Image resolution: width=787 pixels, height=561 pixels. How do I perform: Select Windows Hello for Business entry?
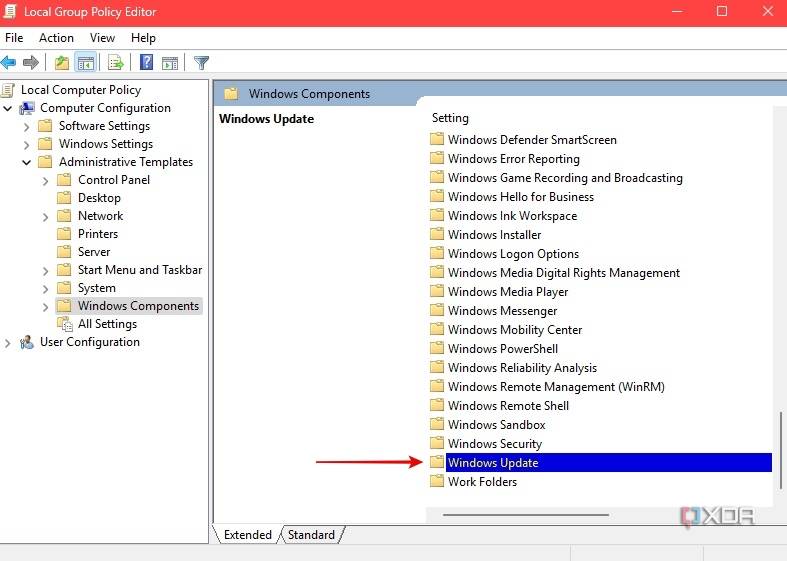coord(520,197)
